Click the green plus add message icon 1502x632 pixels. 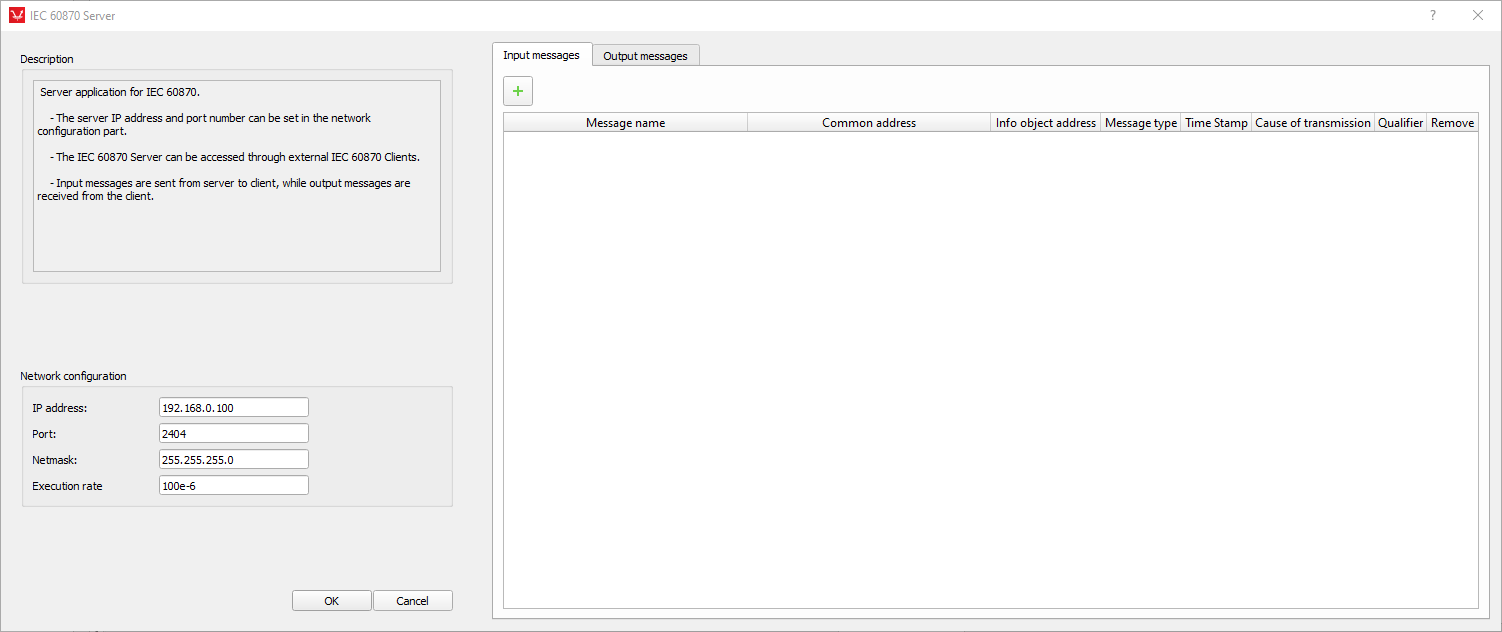(x=518, y=91)
